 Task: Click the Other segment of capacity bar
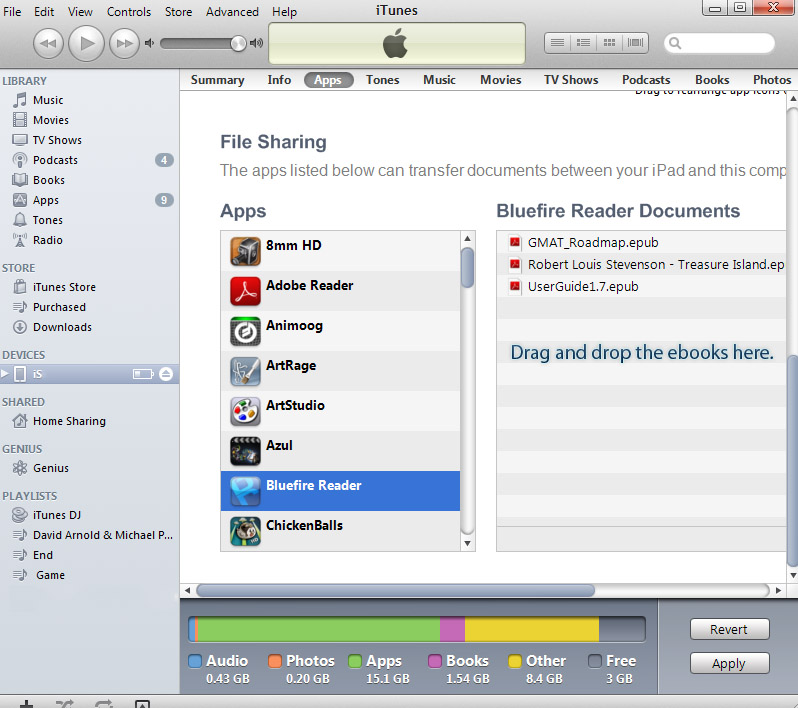tap(532, 629)
